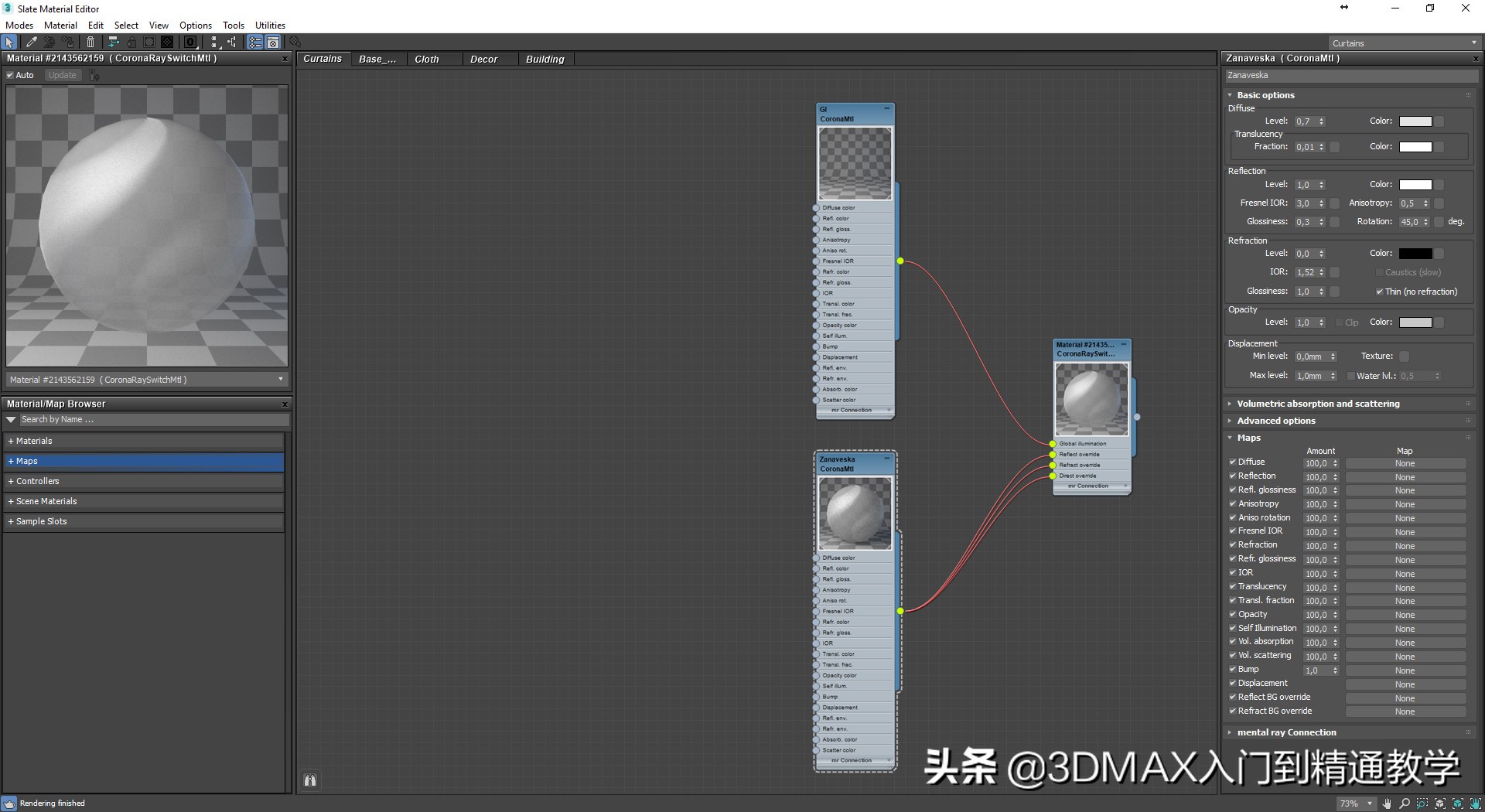1485x812 pixels.
Task: Open the Diffuse color swatch
Action: 1416,121
